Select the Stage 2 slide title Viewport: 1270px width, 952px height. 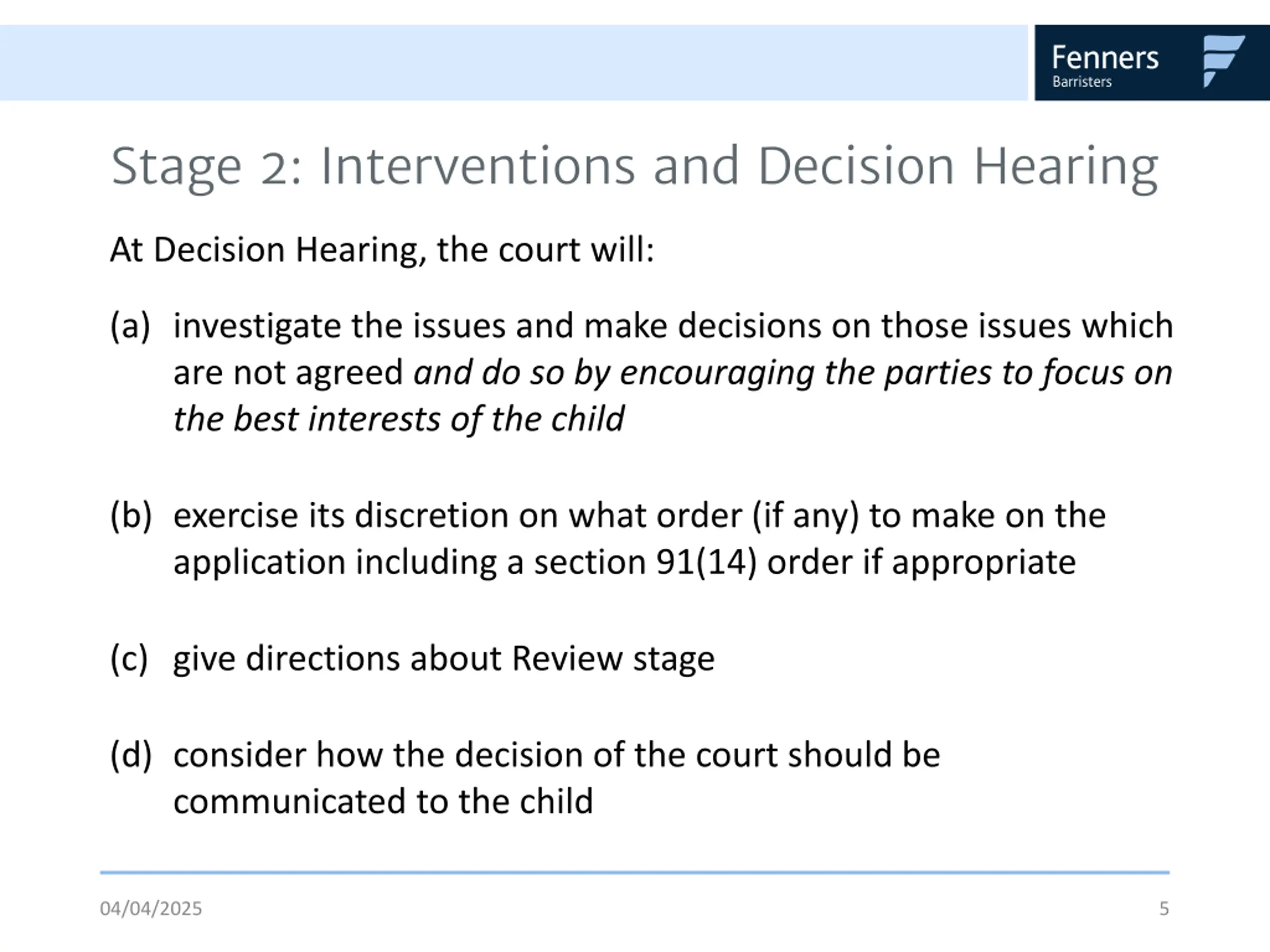pyautogui.click(x=635, y=167)
